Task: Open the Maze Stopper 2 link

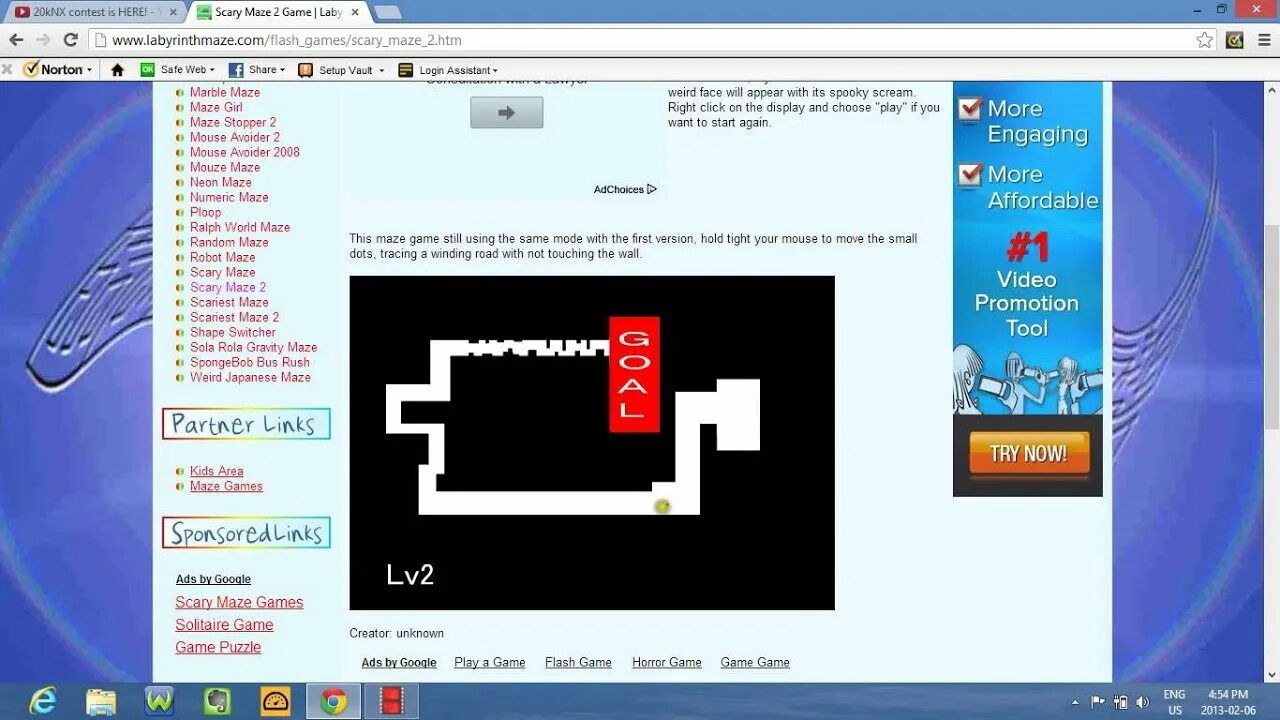Action: 233,122
